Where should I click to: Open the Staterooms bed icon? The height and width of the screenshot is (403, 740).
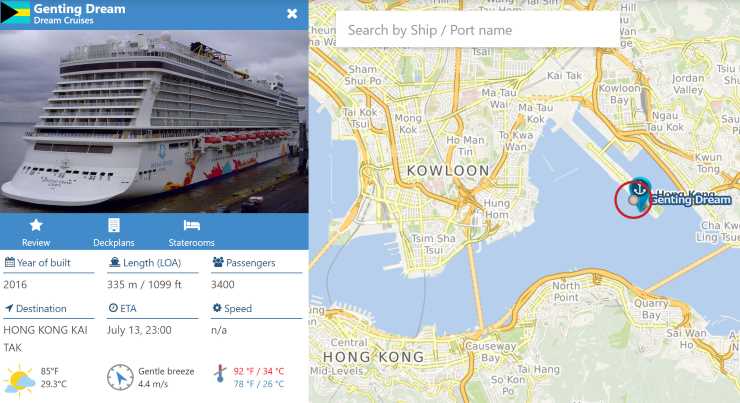[192, 225]
